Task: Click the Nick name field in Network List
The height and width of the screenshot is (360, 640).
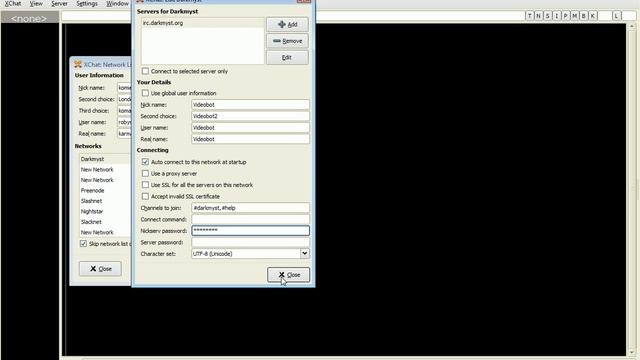Action: click(124, 88)
